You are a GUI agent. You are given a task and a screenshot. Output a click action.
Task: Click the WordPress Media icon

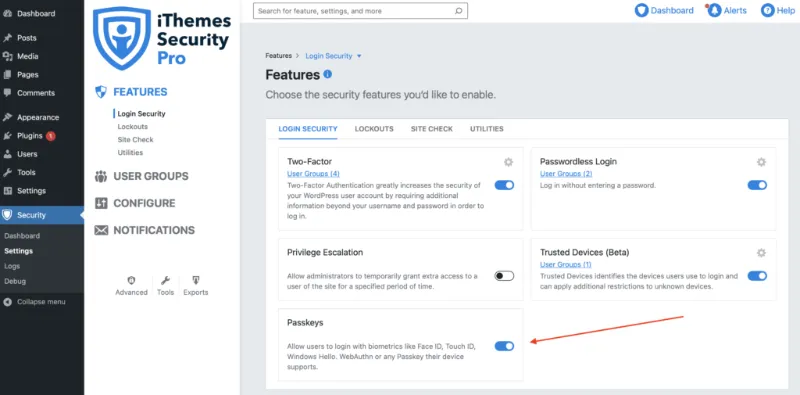[7, 56]
